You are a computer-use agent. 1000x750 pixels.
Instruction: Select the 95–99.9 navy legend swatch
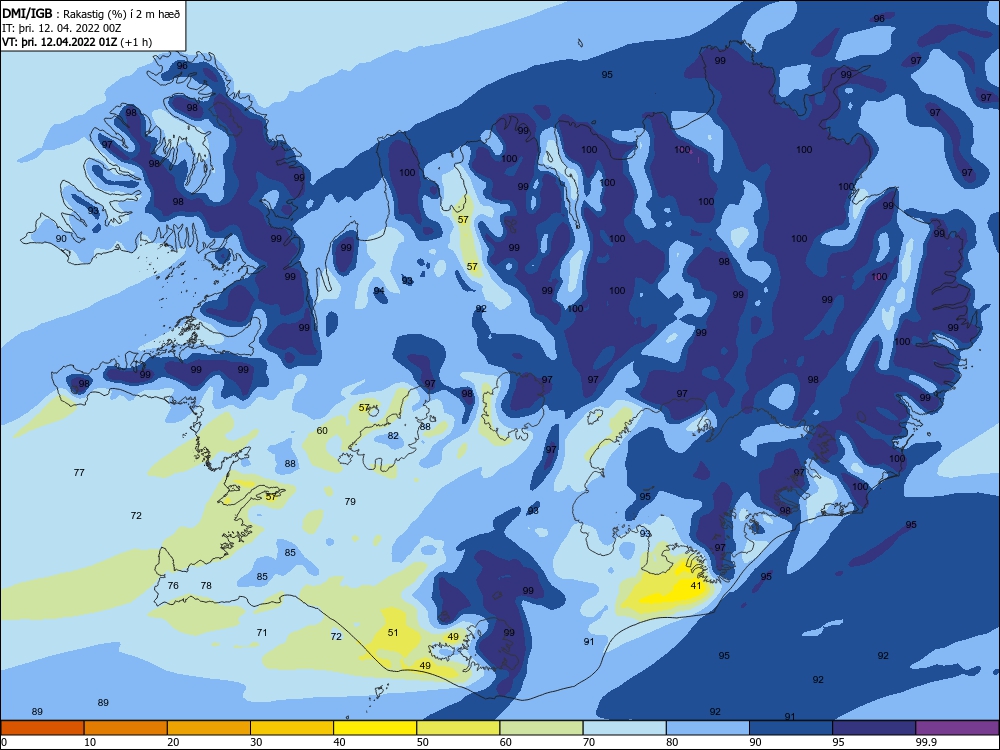coord(874,728)
